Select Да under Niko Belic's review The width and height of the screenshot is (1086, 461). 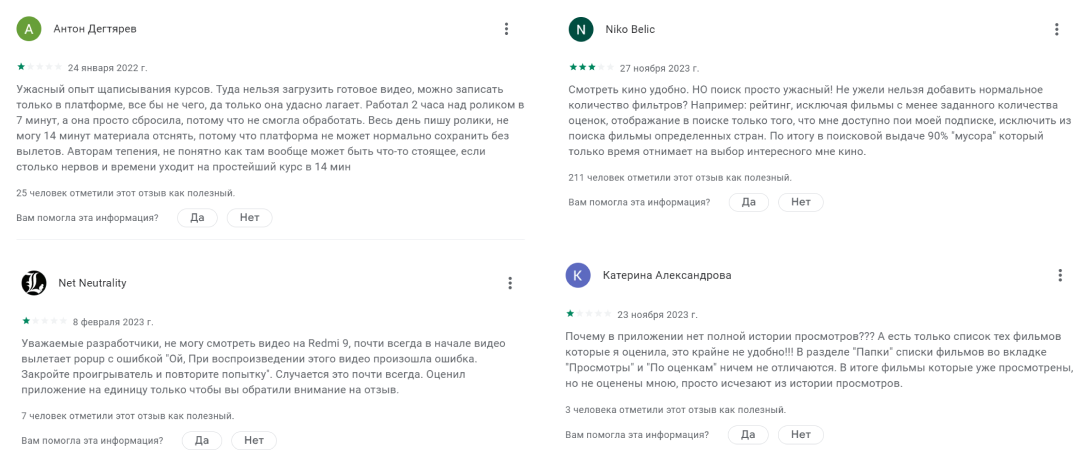click(748, 202)
